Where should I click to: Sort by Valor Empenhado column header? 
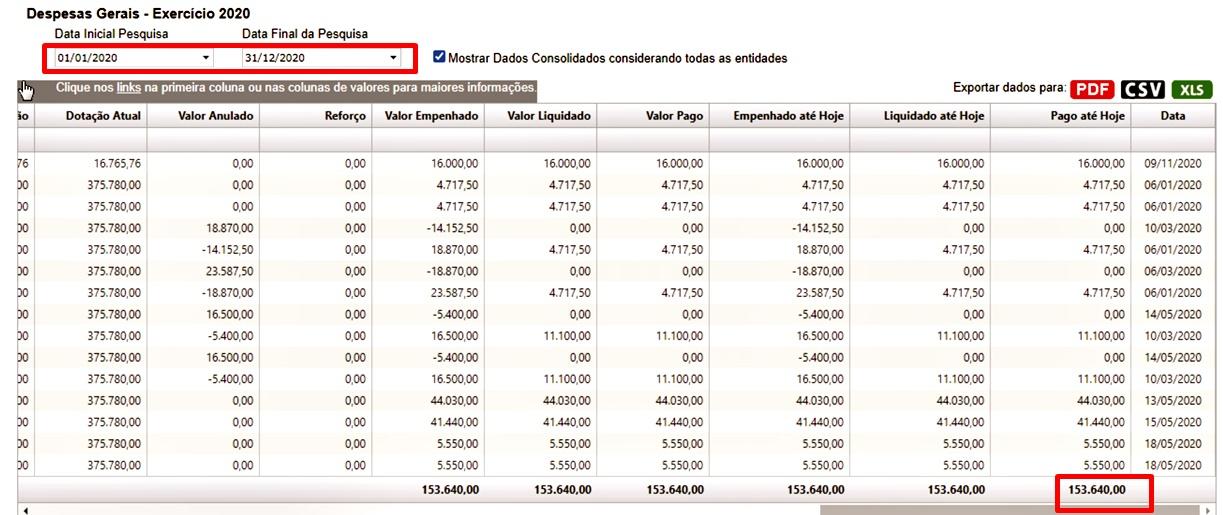click(431, 116)
